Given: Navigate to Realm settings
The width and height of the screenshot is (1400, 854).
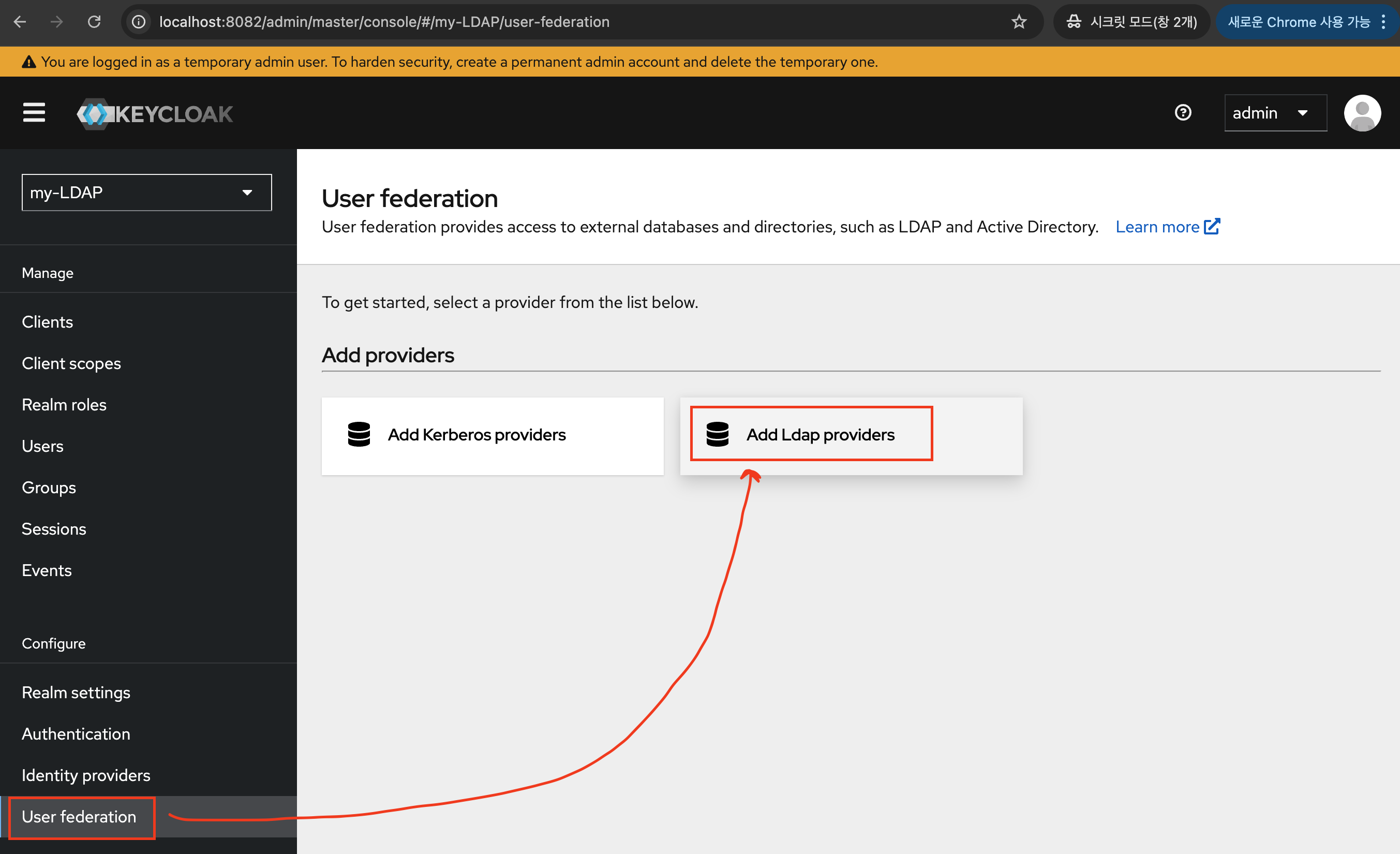Looking at the screenshot, I should pos(76,693).
